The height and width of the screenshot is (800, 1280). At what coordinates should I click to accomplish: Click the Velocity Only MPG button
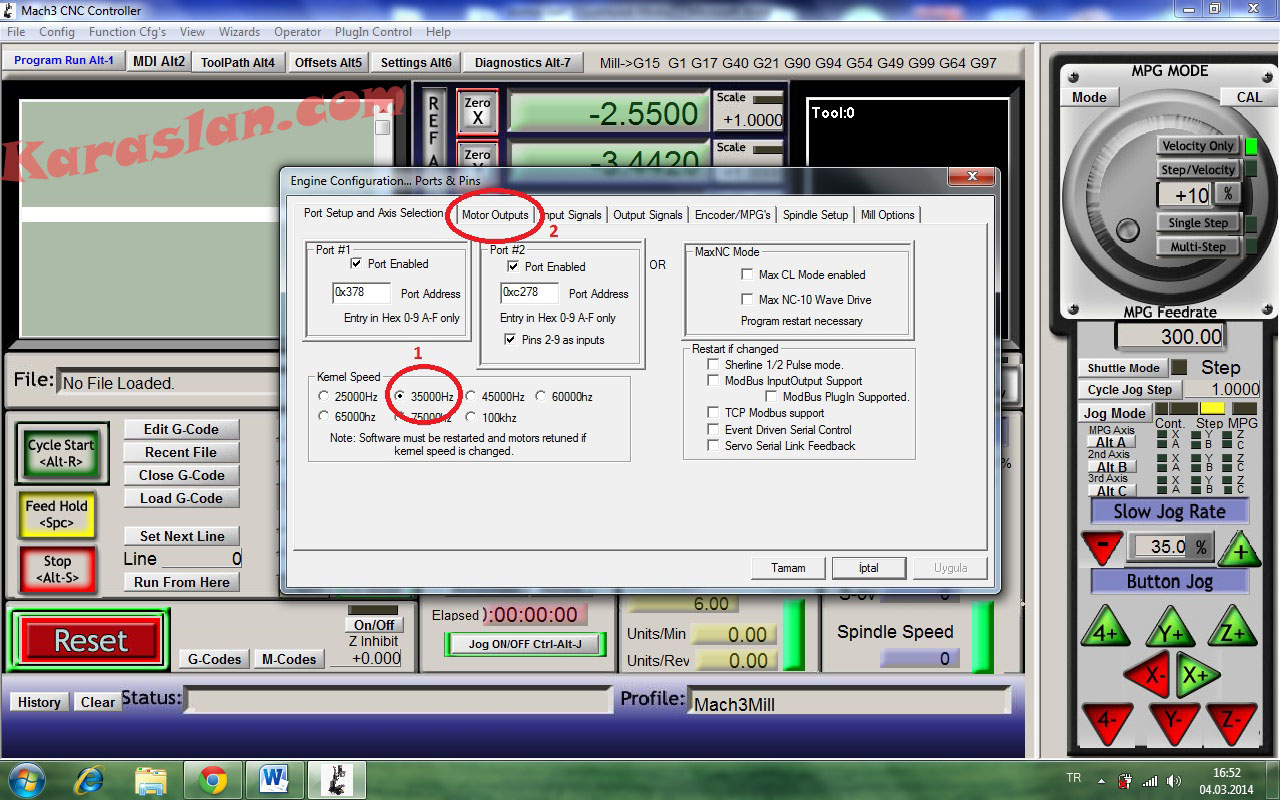coord(1198,146)
